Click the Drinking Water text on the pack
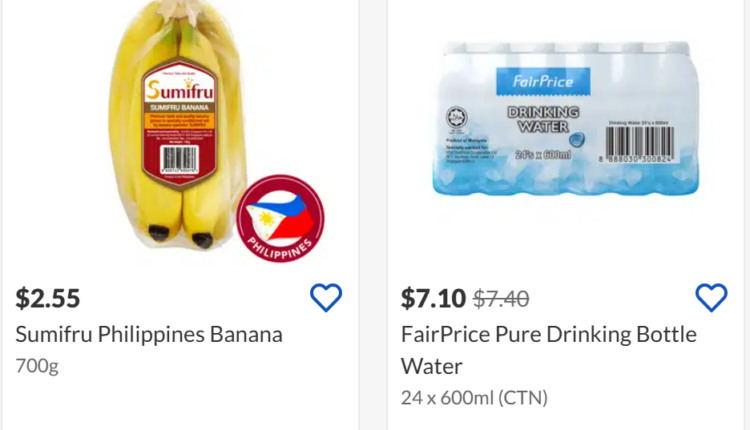 (543, 119)
